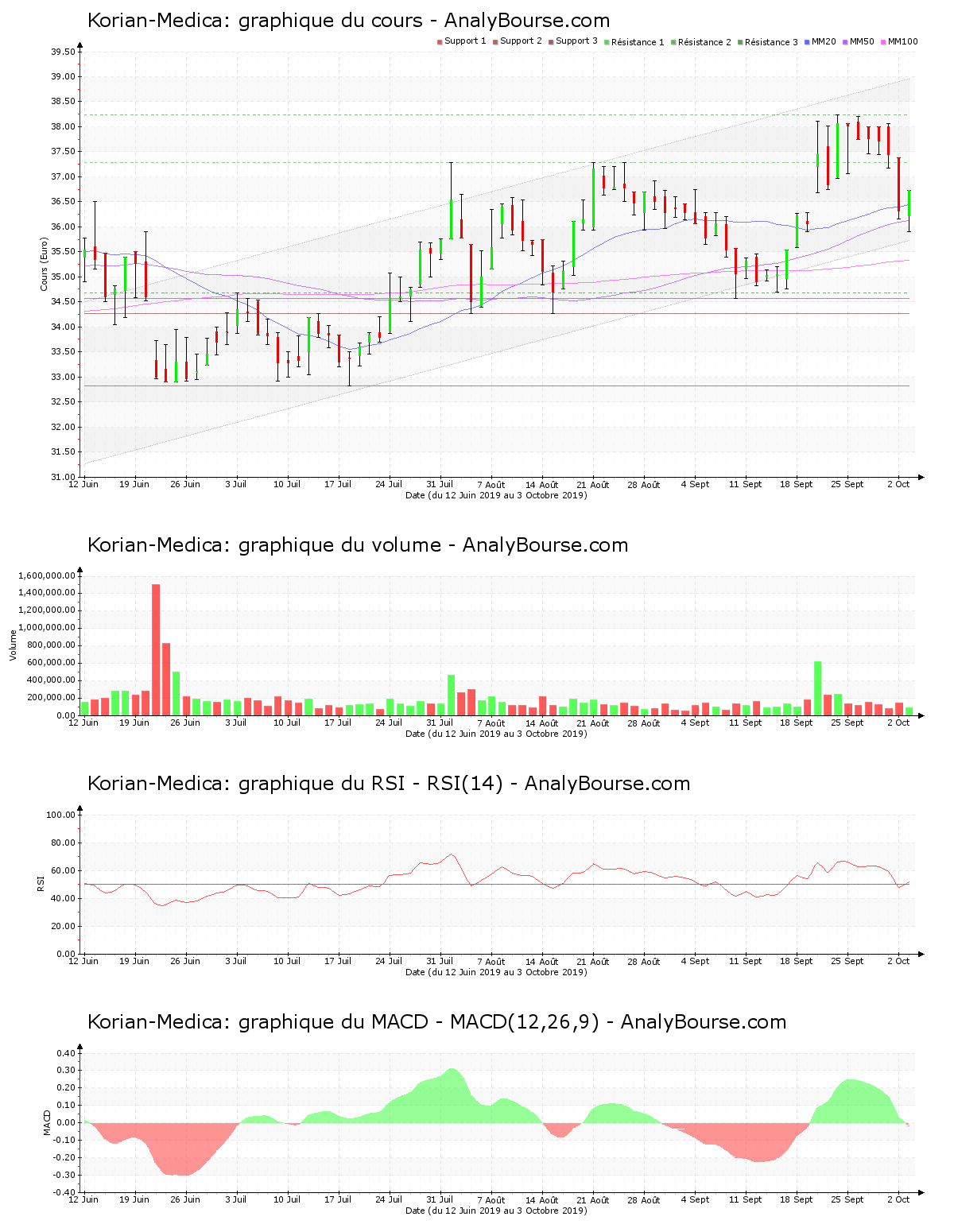
Task: Click the date range caption under MACD chart
Action: [496, 1211]
